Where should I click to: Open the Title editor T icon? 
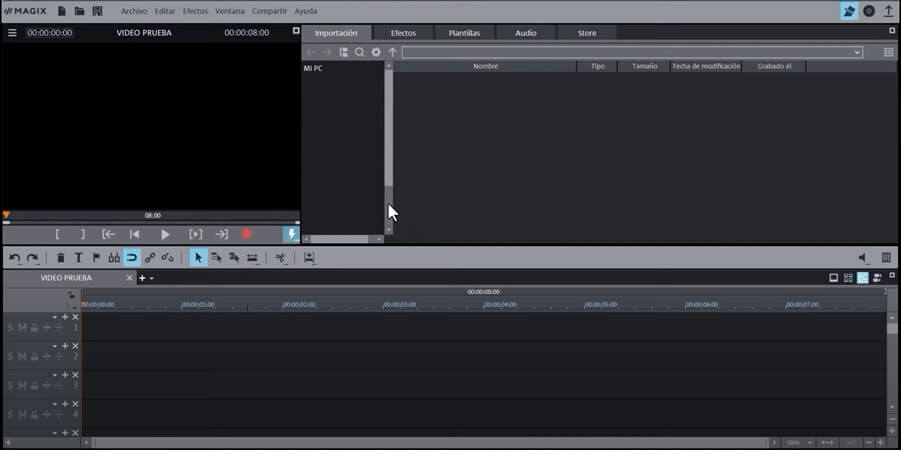tap(78, 258)
